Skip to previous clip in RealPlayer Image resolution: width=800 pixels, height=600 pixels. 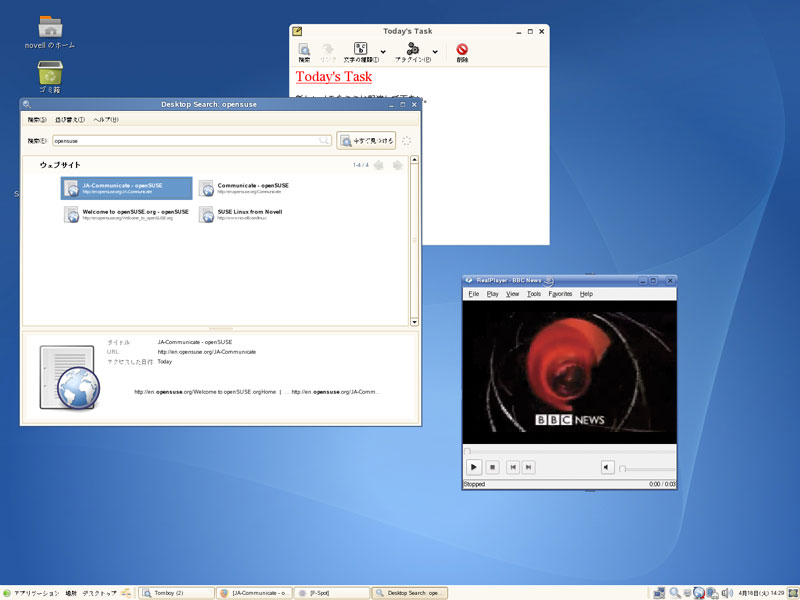(513, 467)
